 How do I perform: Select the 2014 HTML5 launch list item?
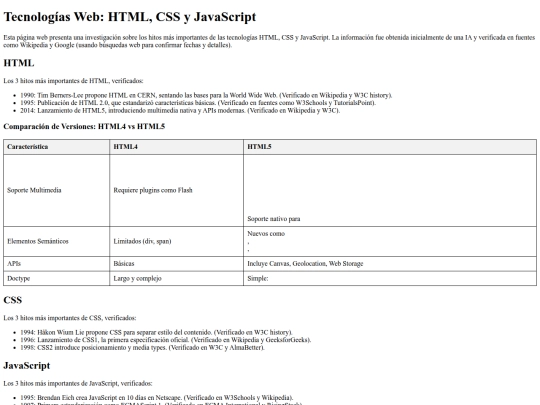tap(180, 111)
